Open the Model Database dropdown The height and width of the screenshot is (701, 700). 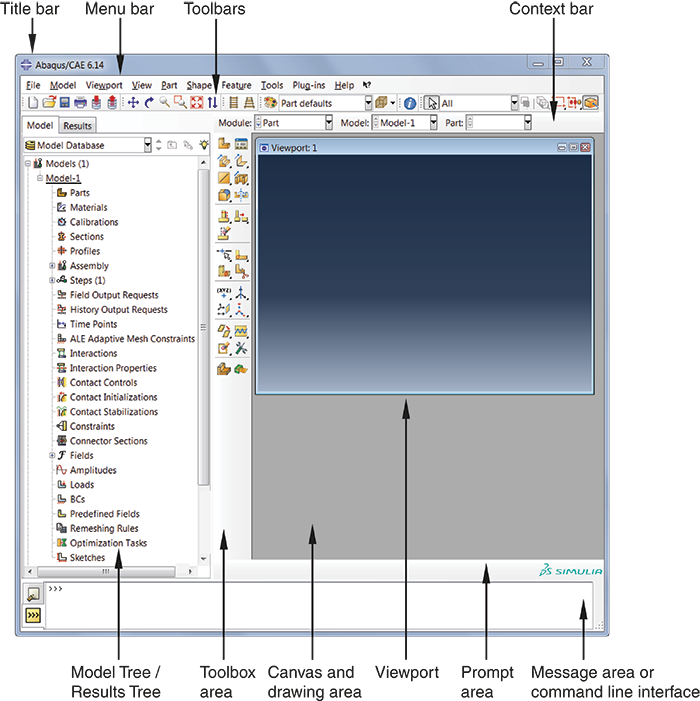pos(148,145)
